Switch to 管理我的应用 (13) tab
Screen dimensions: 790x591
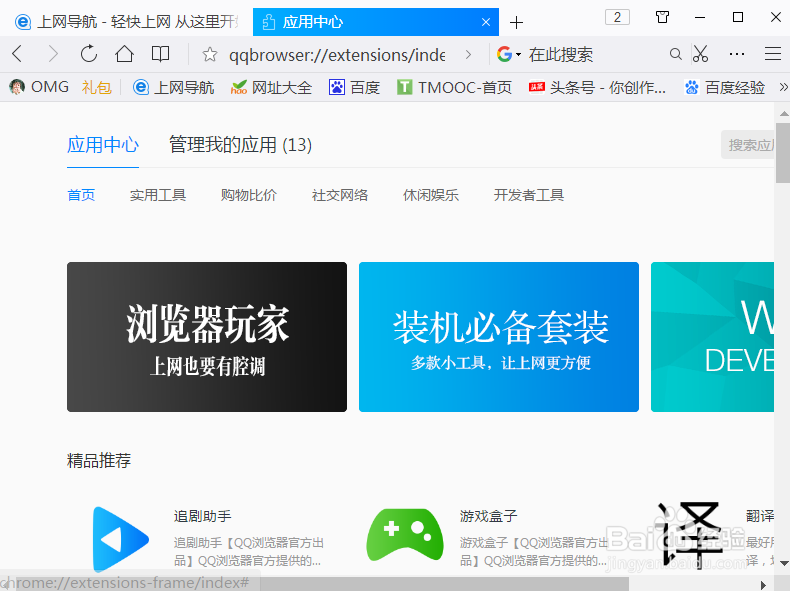(240, 145)
